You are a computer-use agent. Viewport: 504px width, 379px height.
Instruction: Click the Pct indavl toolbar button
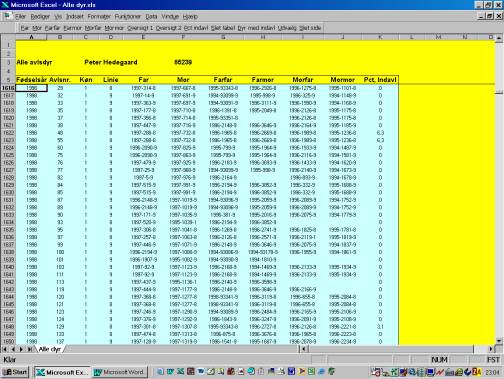(196, 28)
